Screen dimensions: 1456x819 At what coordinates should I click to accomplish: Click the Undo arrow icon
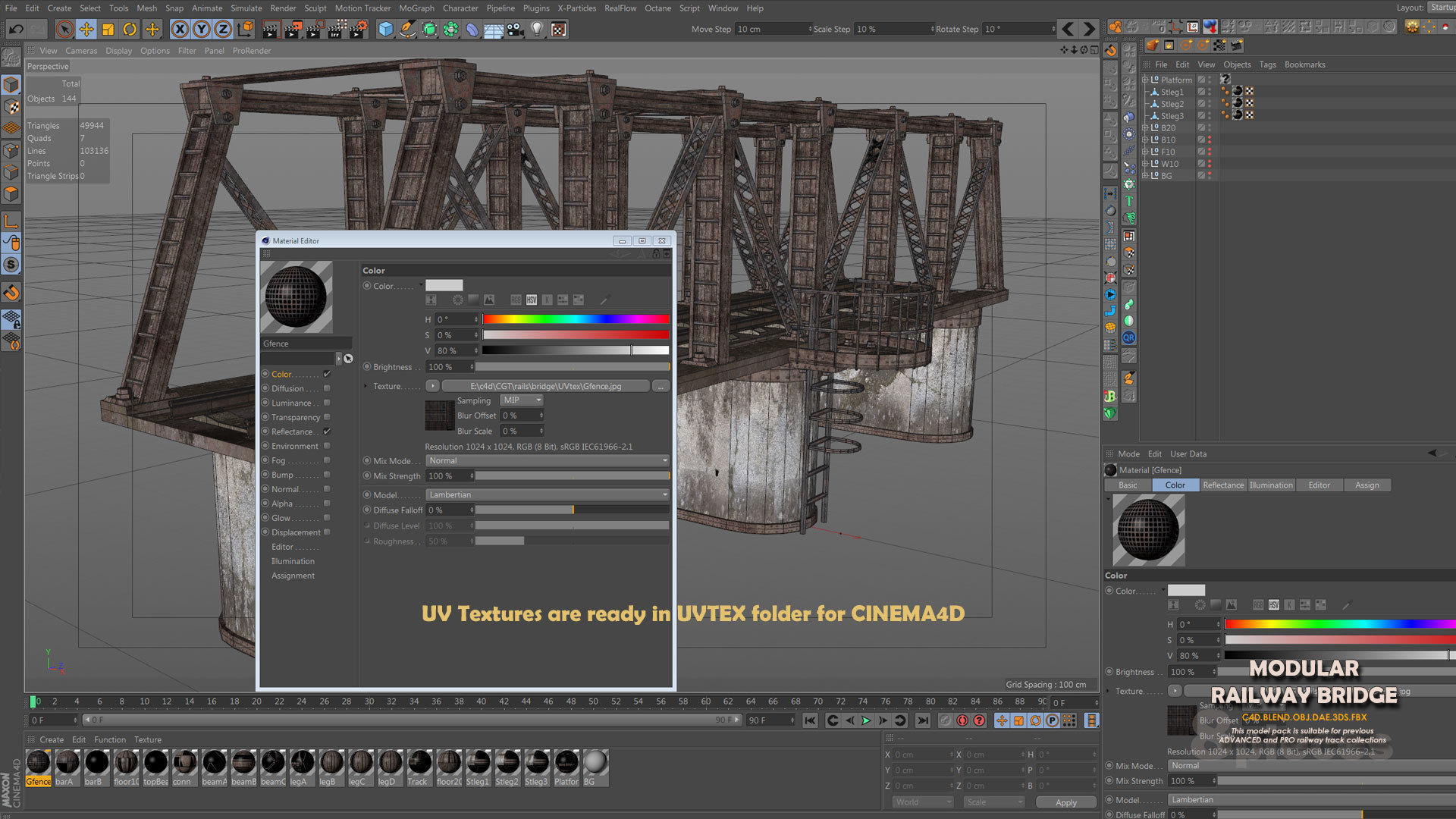16,29
